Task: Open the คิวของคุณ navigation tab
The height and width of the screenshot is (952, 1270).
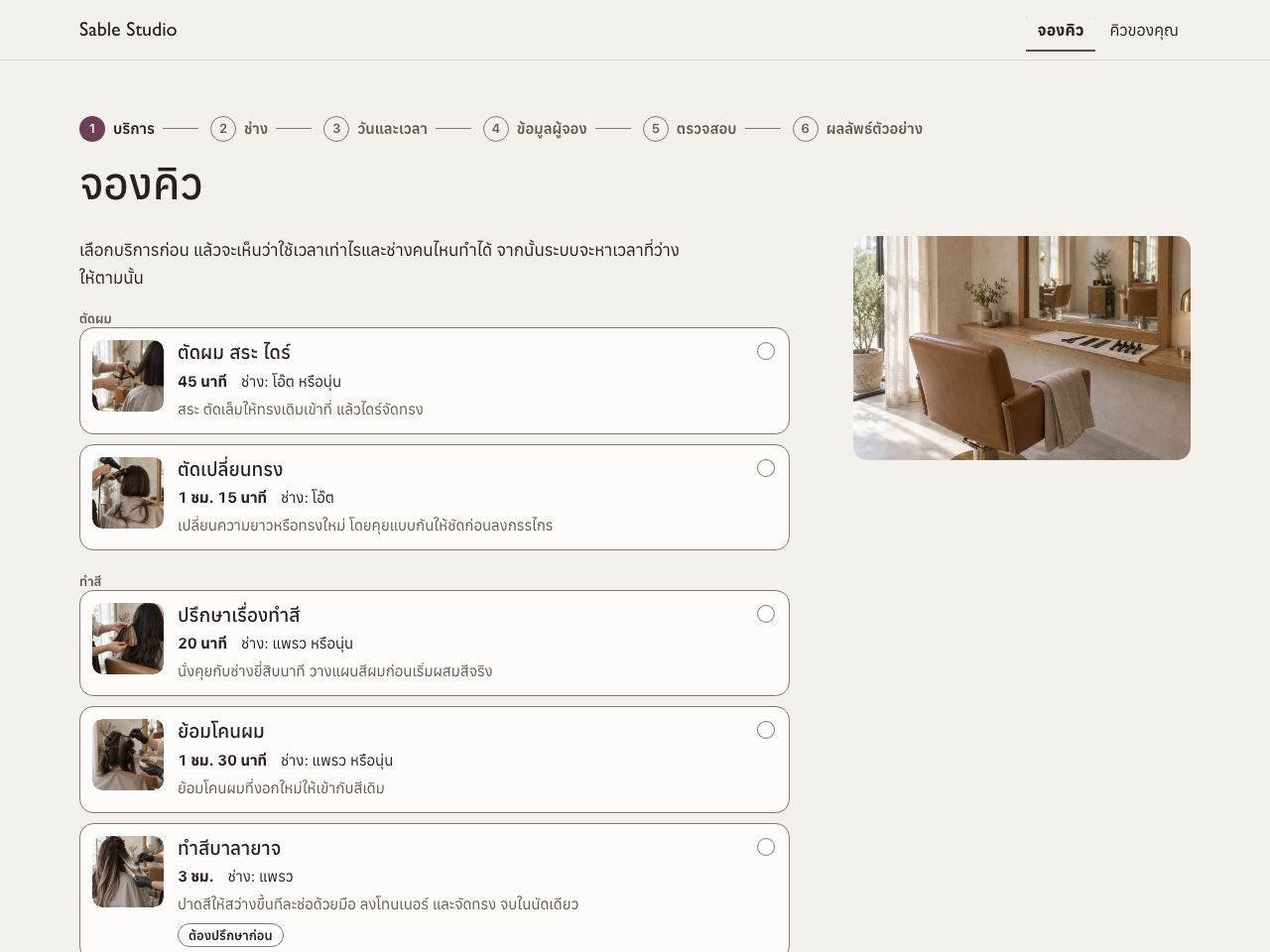Action: click(x=1144, y=31)
